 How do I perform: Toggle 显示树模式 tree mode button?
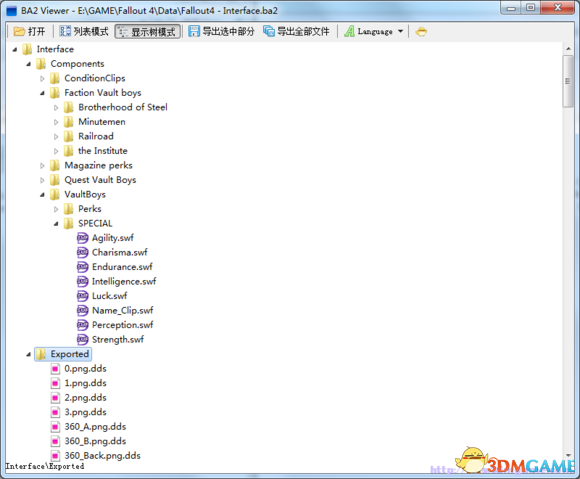tap(148, 32)
